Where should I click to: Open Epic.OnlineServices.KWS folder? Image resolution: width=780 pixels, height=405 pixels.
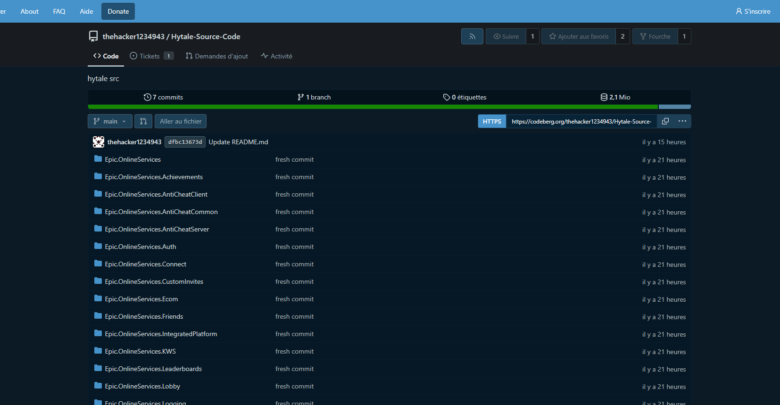140,351
